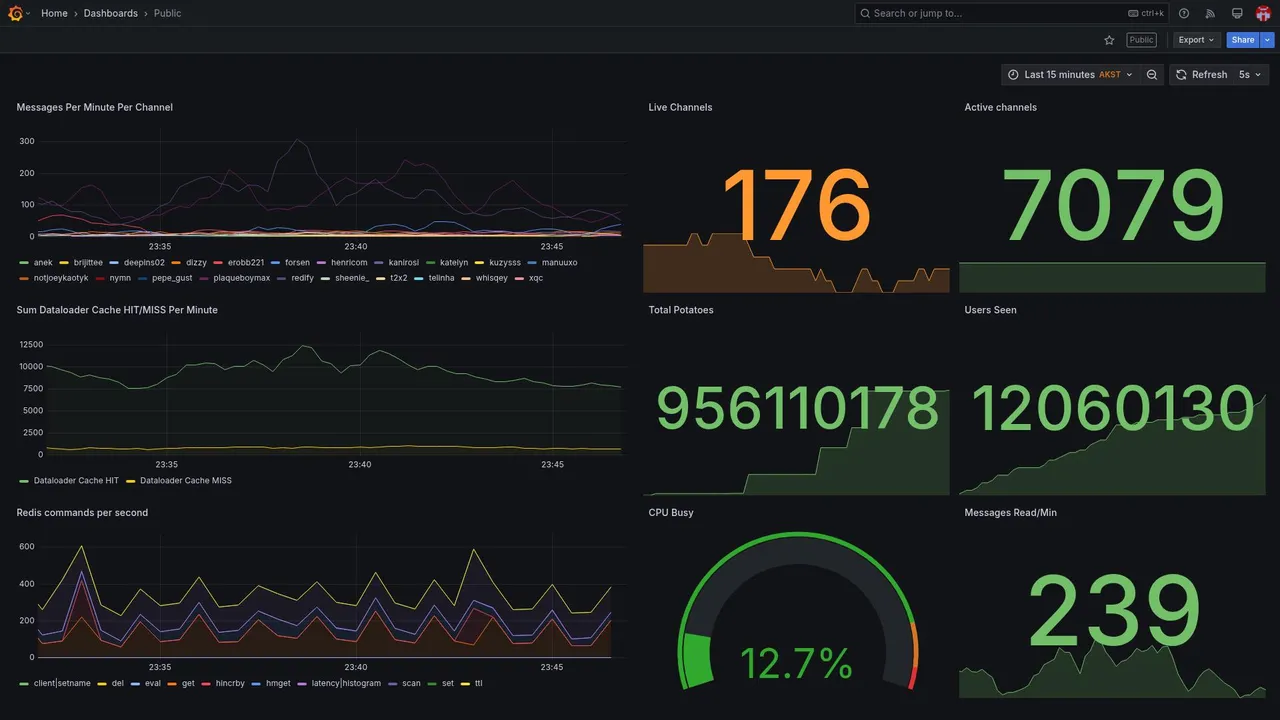
Task: Click the Grafana logo icon
Action: point(15,13)
